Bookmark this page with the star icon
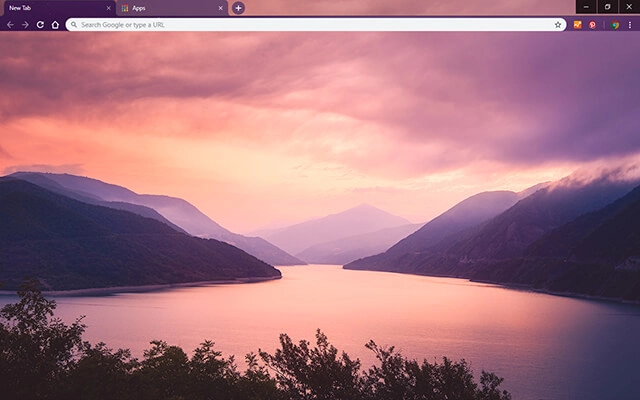The height and width of the screenshot is (400, 640). [x=558, y=25]
